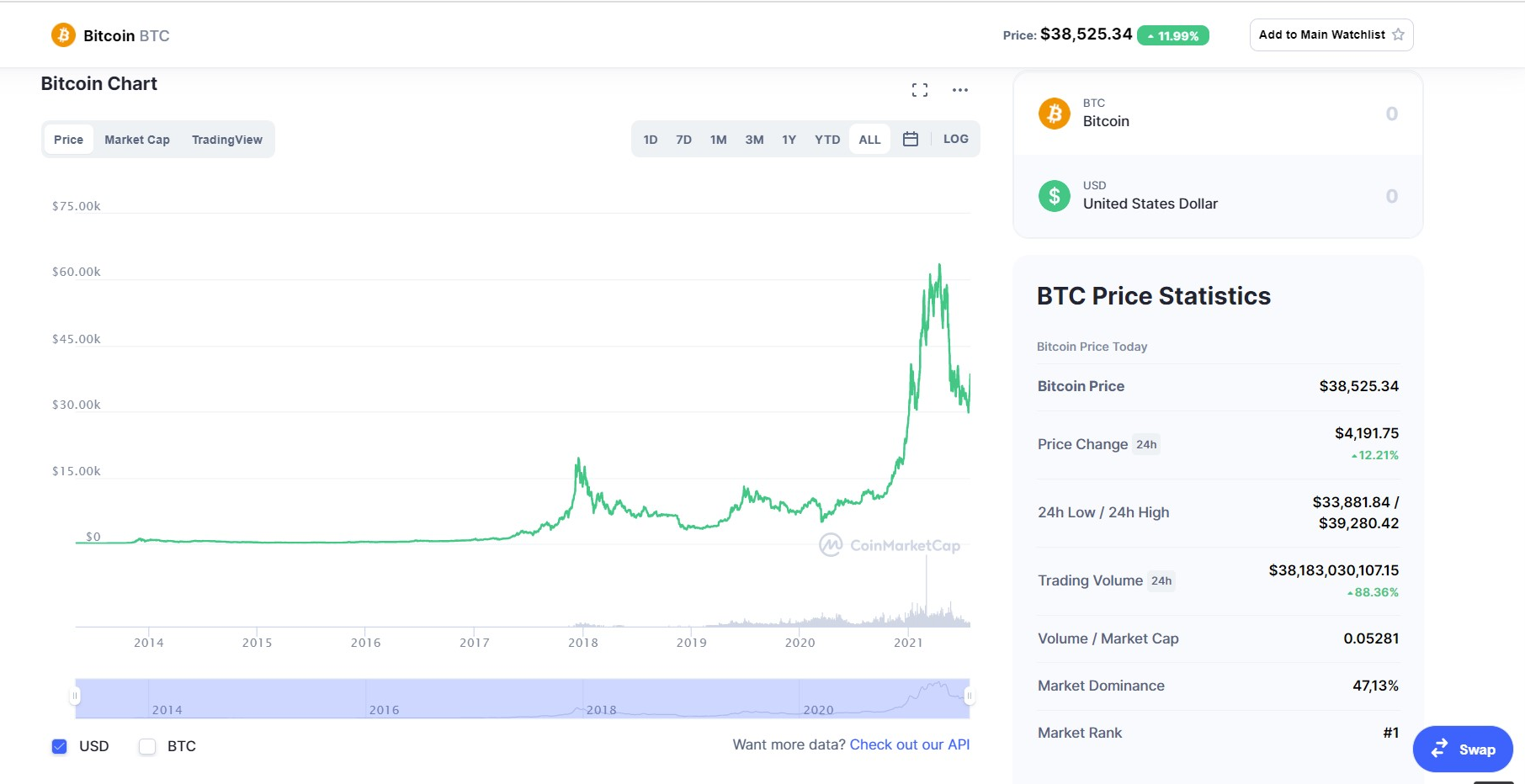This screenshot has width=1525, height=784.
Task: Toggle LOG scale on chart
Action: tap(955, 140)
